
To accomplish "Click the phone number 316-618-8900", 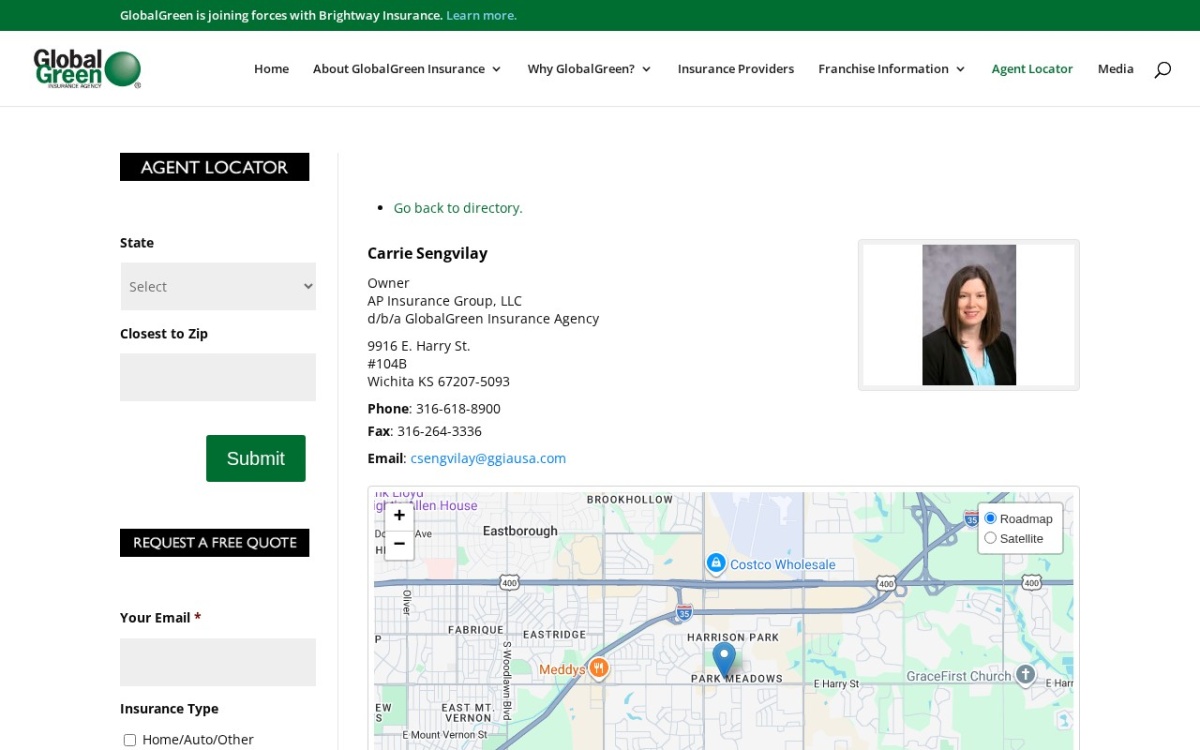I will pos(458,408).
